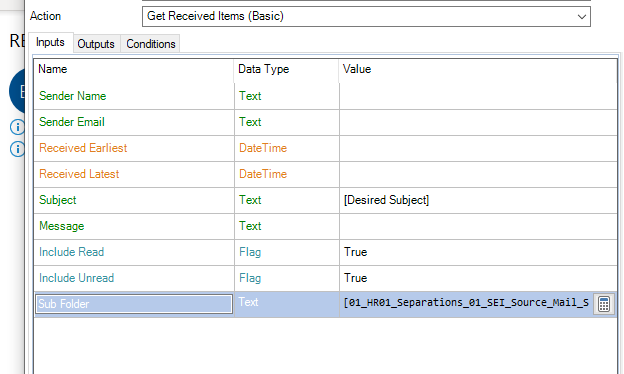Viewport: 624px width, 374px height.
Task: Edit the Received Latest value cell
Action: click(x=478, y=174)
